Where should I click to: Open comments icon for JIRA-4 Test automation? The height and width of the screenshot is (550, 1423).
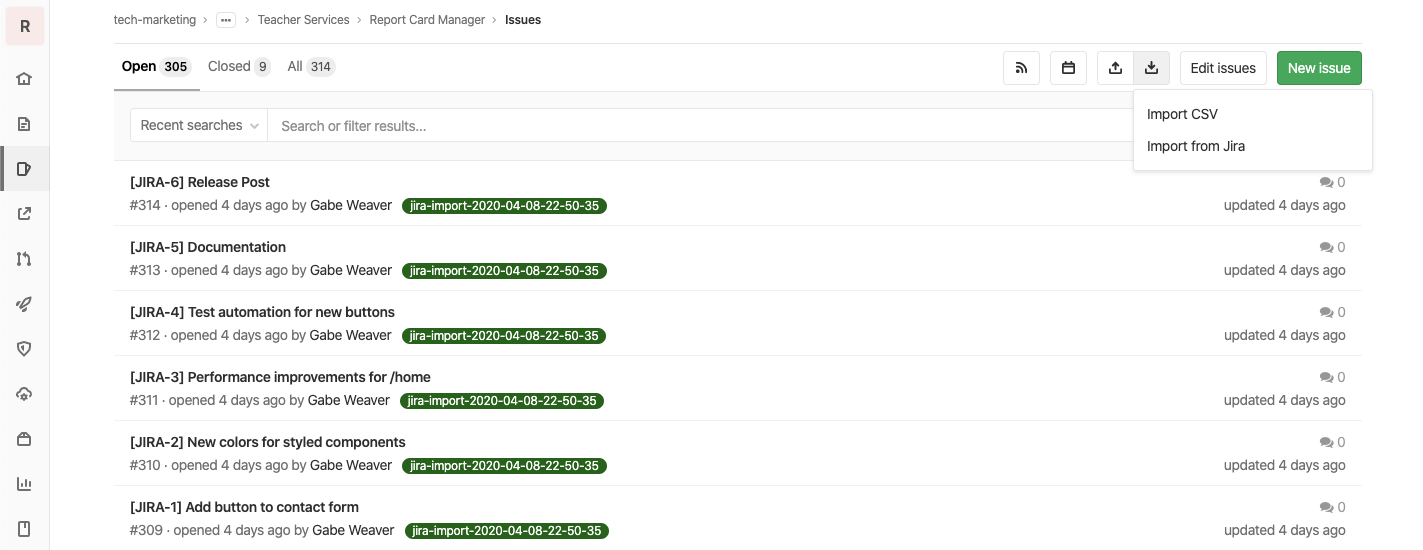coord(1326,313)
